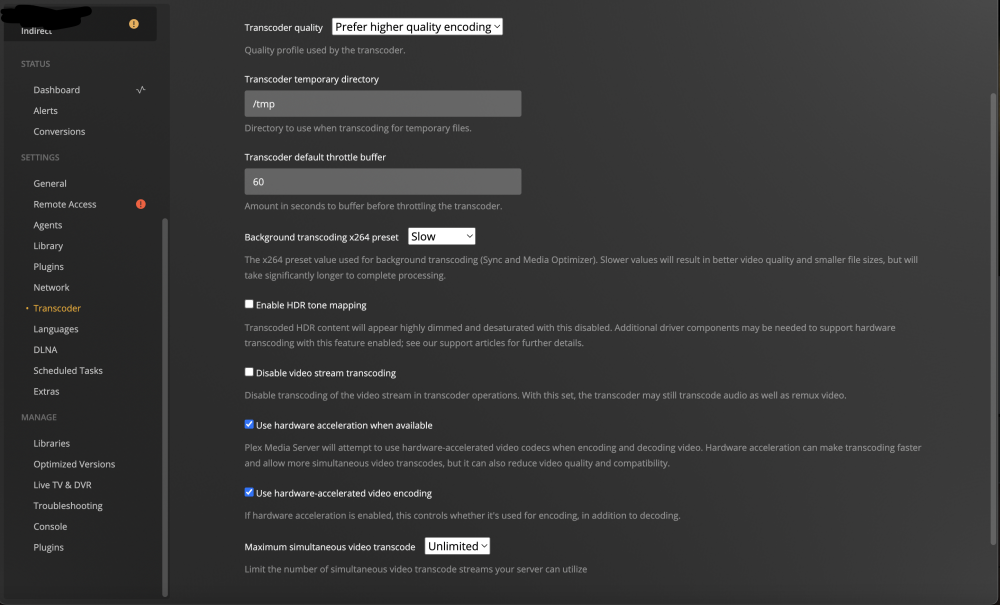Uncheck Use hardware acceleration when available
The image size is (1000, 605).
click(249, 424)
